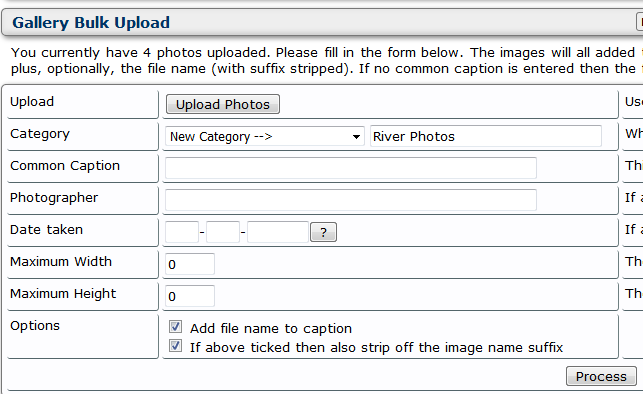643x394 pixels.
Task: Open the New Category dropdown
Action: coord(264,136)
